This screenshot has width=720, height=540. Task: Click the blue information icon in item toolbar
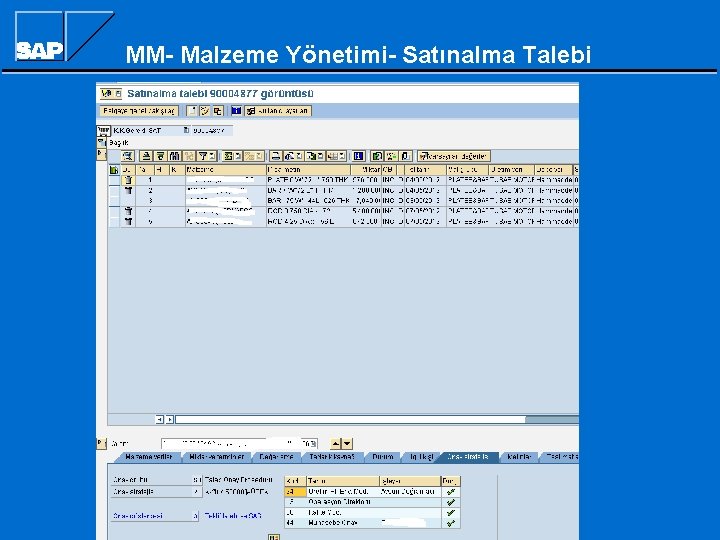coord(359,156)
